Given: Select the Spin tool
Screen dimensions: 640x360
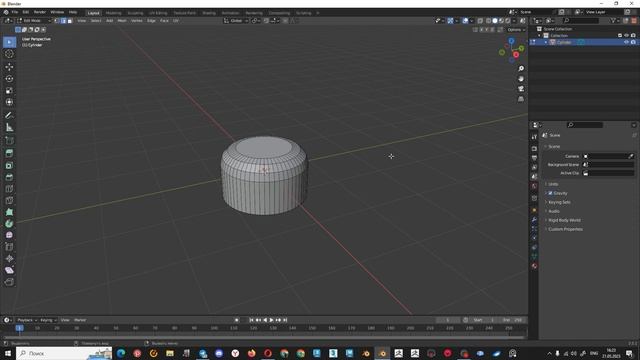Looking at the screenshot, I should [9, 224].
